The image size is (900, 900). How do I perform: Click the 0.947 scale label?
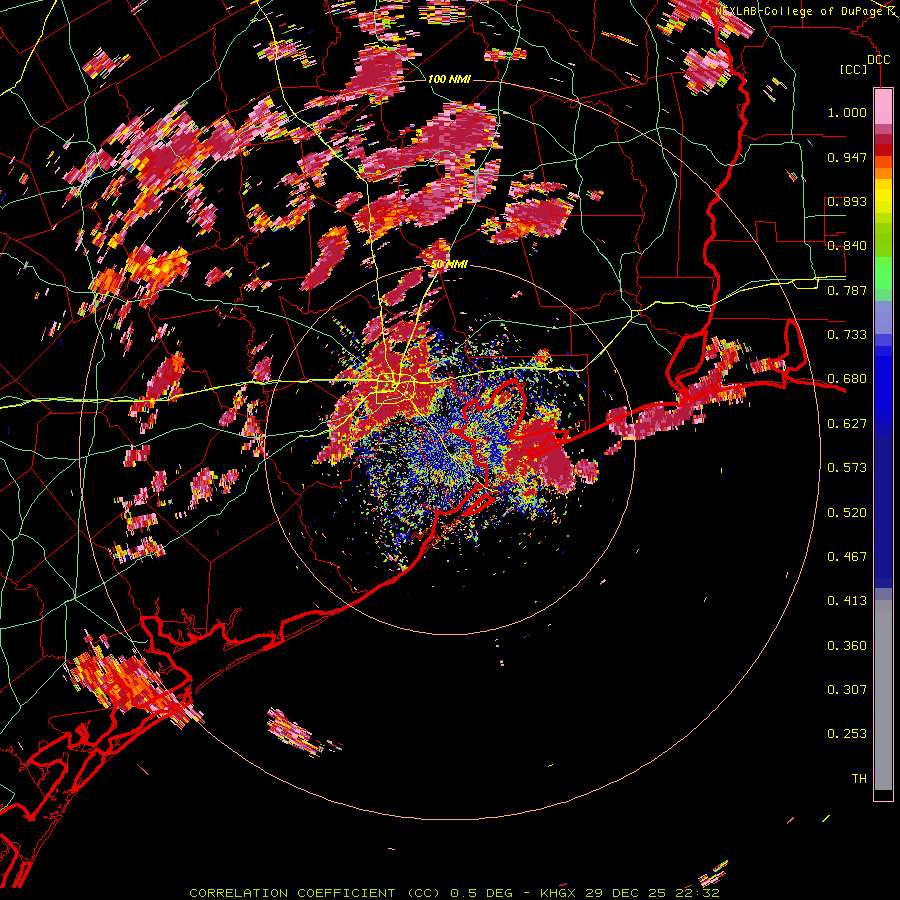tap(847, 157)
